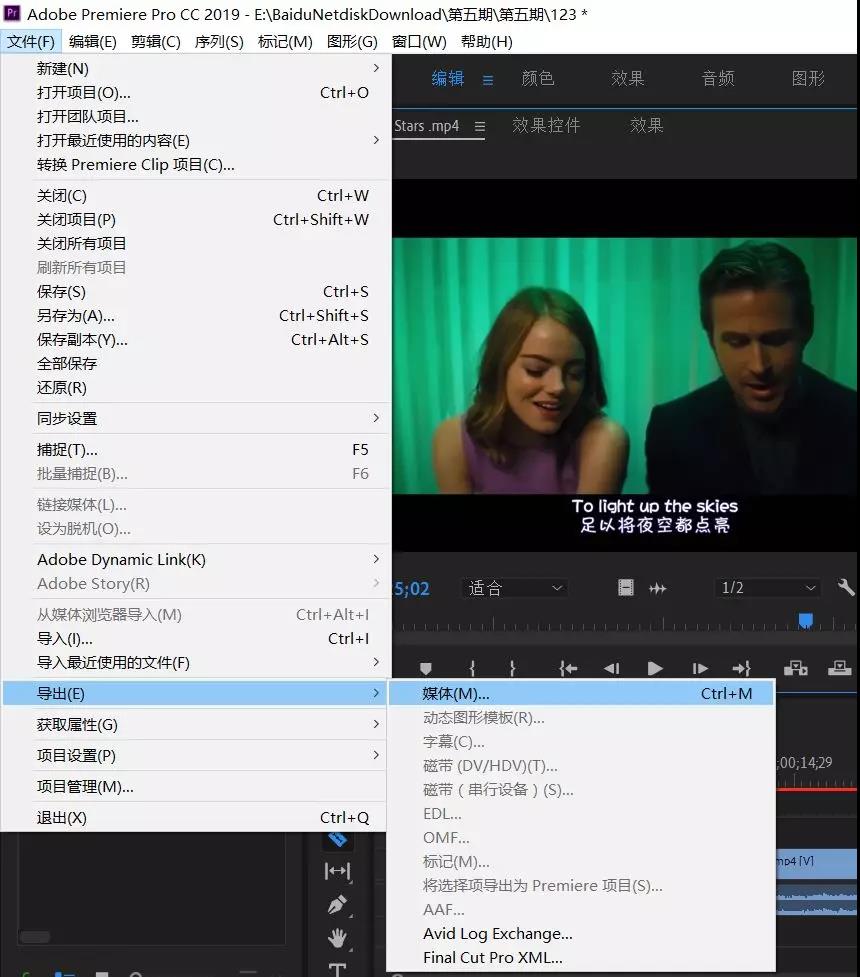The image size is (860, 977).
Task: Expand the 项目设置(P) submenu
Action: (x=196, y=756)
